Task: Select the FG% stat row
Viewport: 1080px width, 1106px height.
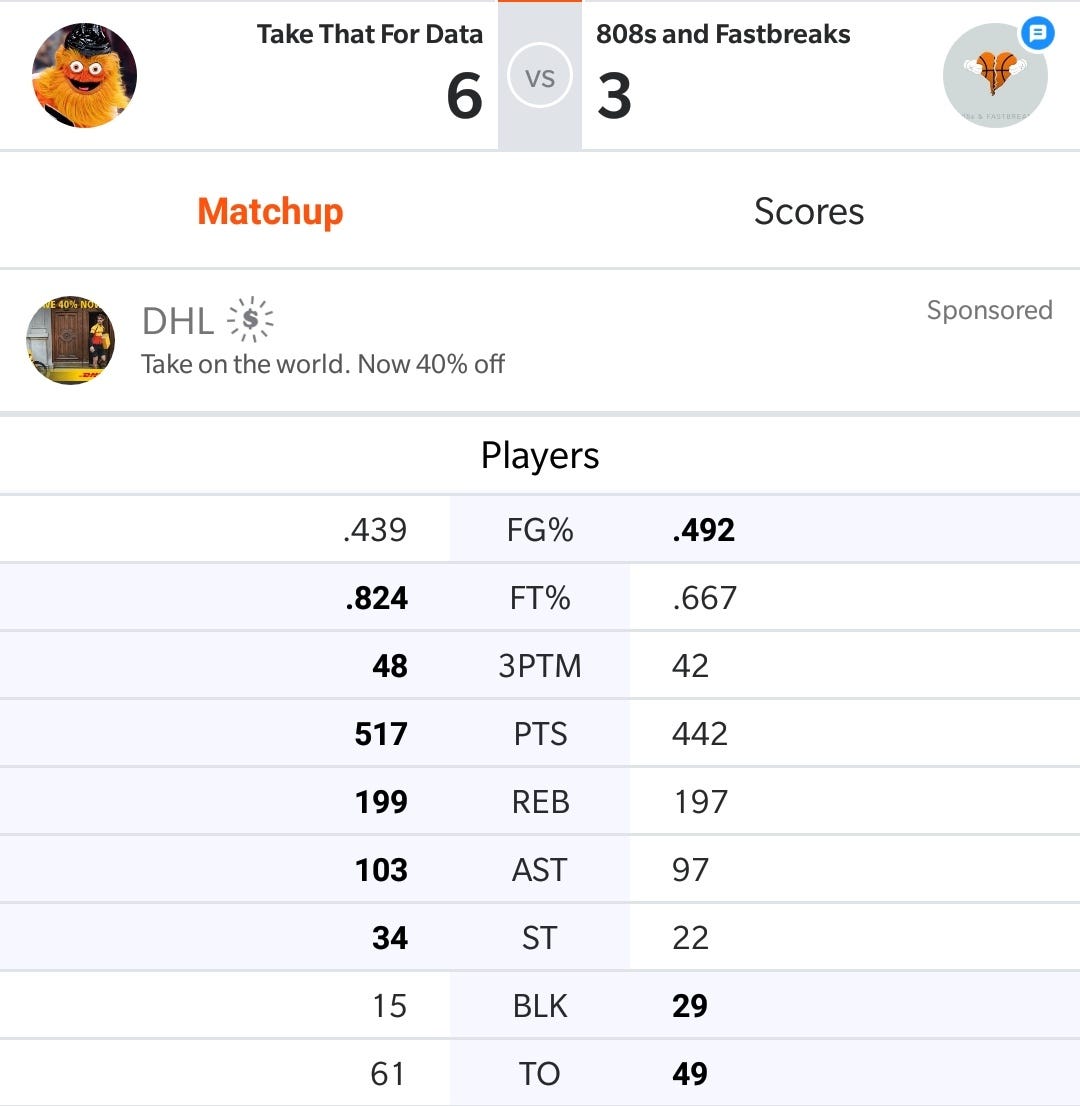Action: 540,529
